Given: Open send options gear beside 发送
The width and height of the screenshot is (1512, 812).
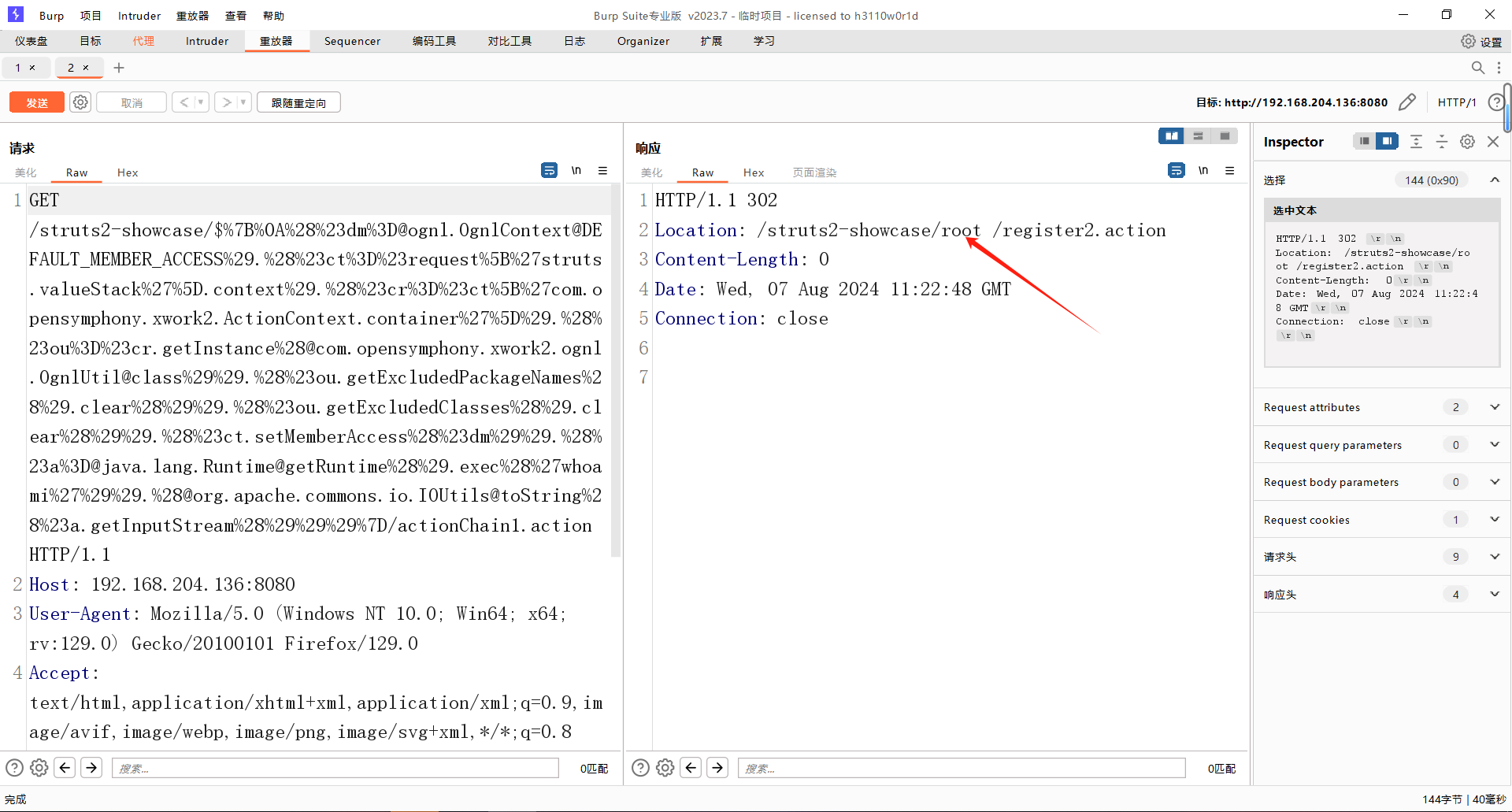Looking at the screenshot, I should tap(80, 102).
